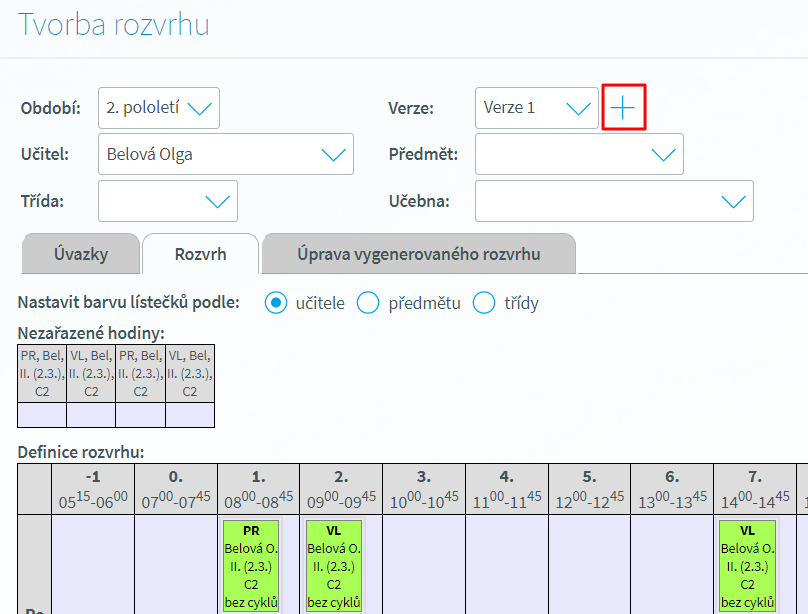This screenshot has height=614, width=808.
Task: Open the Třída dropdown
Action: (x=168, y=201)
